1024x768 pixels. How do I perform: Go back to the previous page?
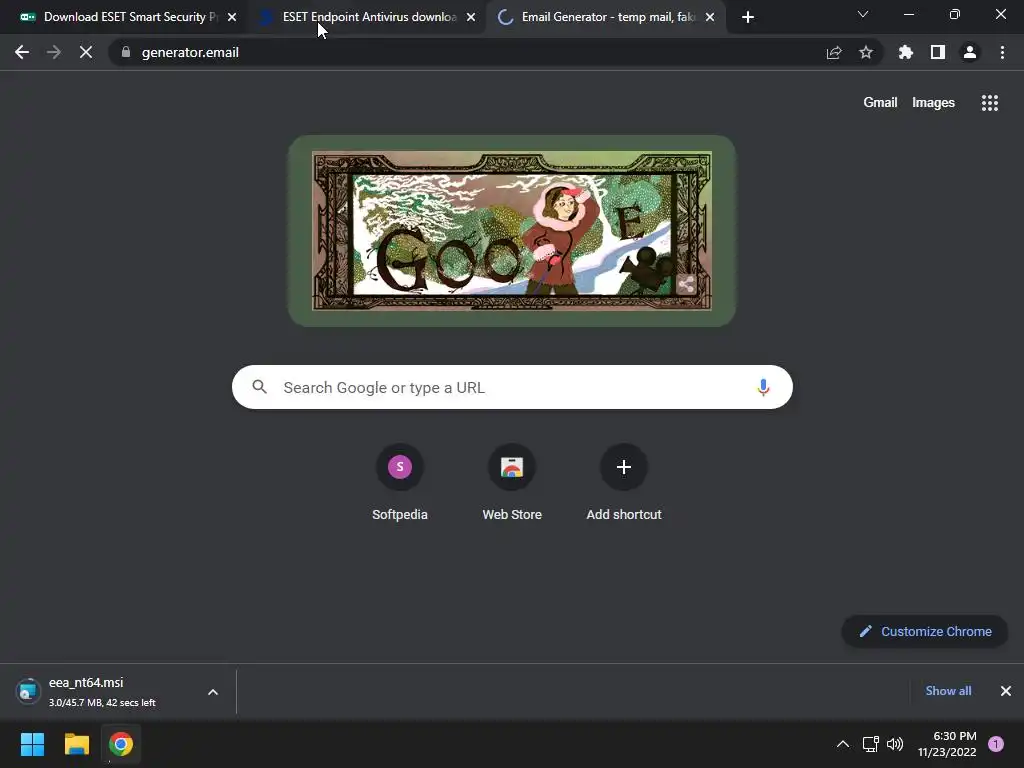point(22,52)
